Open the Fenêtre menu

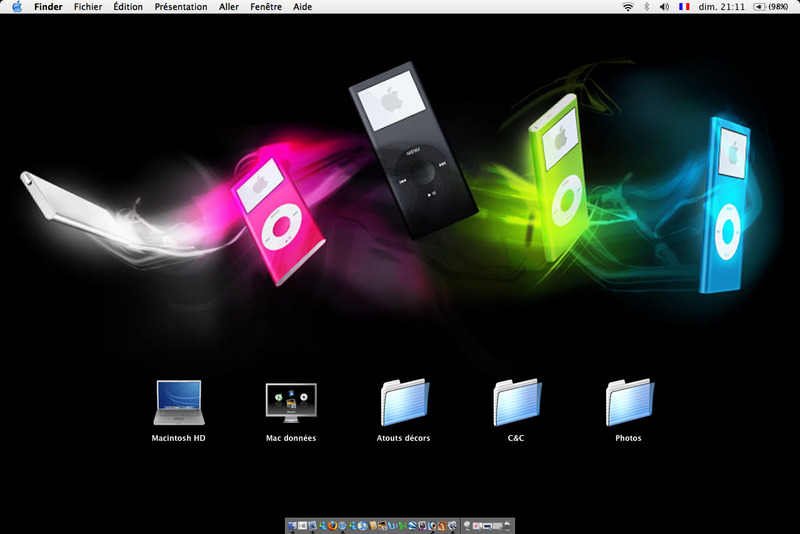pos(266,7)
